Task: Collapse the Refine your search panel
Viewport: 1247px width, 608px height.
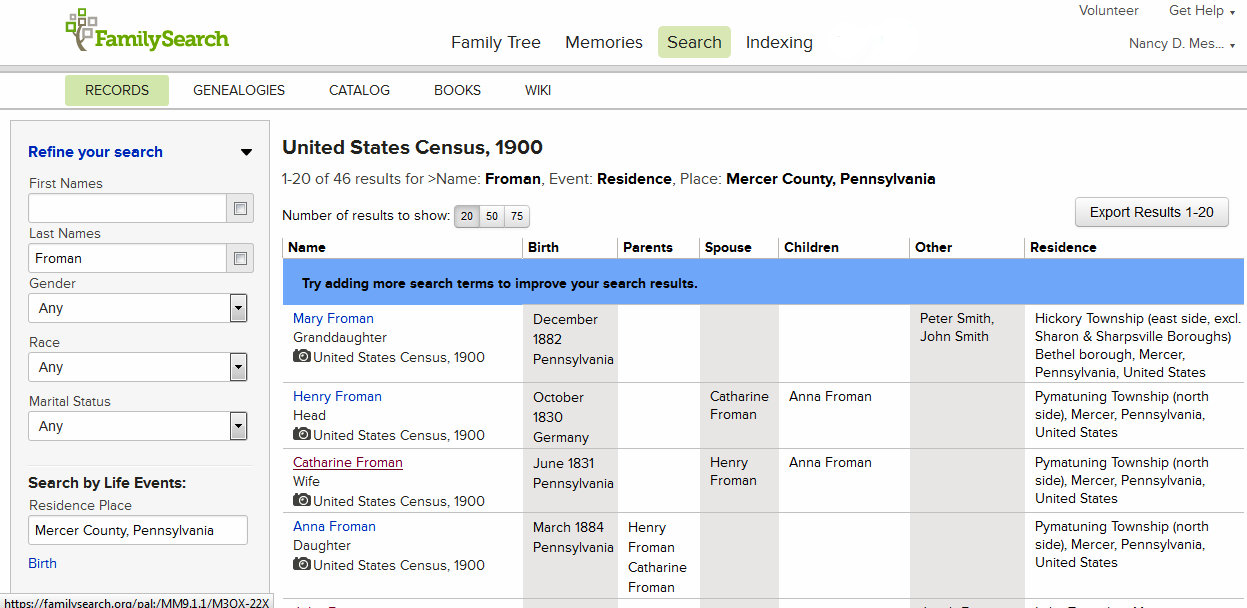Action: tap(246, 152)
